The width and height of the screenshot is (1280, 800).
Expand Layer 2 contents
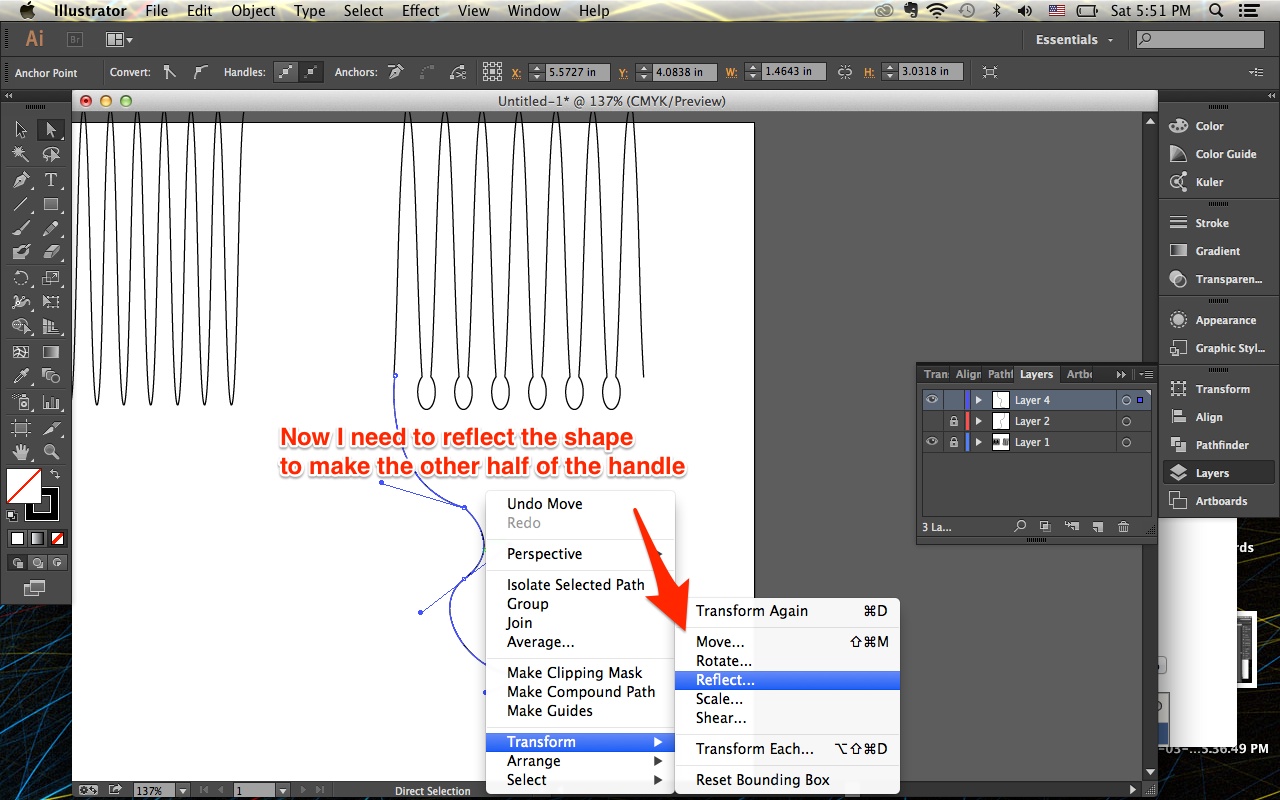pyautogui.click(x=979, y=421)
